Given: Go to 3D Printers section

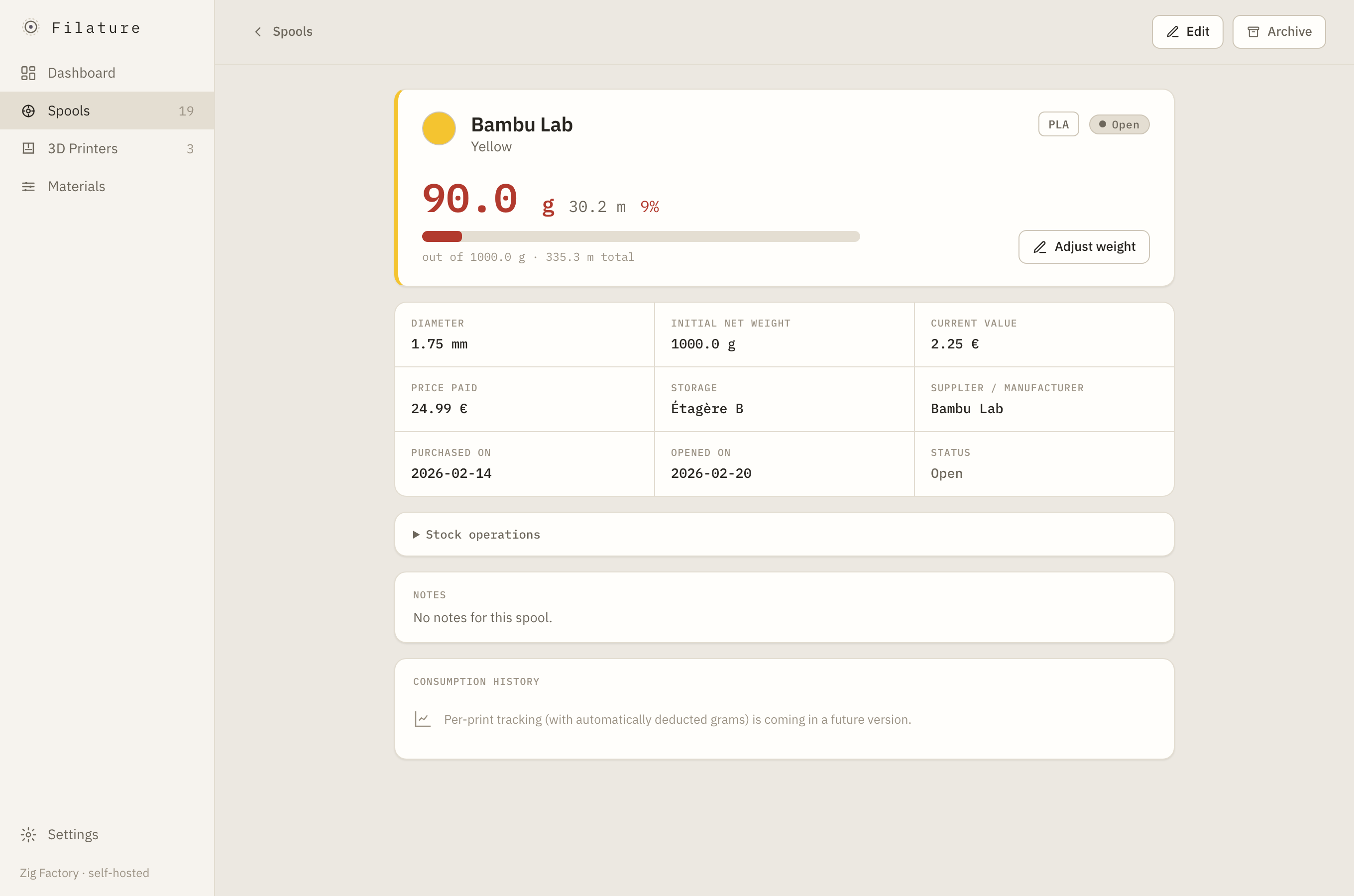Looking at the screenshot, I should [x=108, y=148].
